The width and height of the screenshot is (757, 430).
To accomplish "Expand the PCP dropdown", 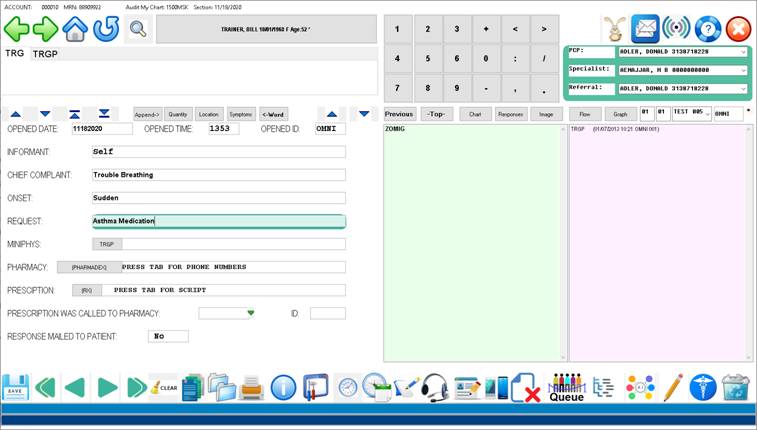I will tap(743, 51).
